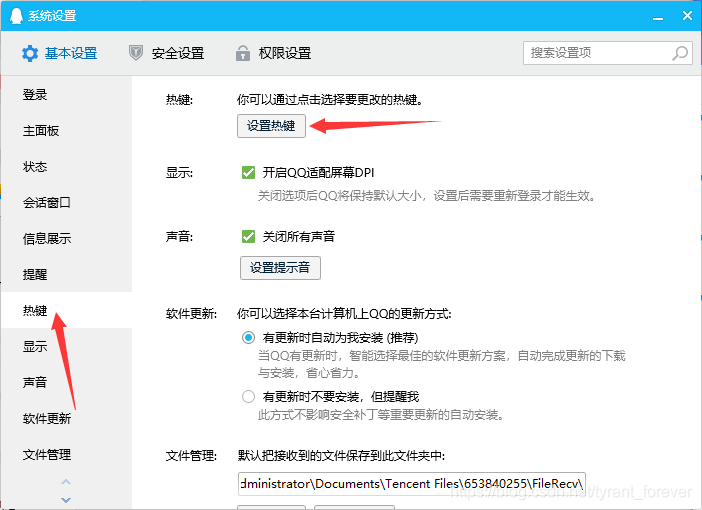Click the 设置热键 button
702x510 pixels.
click(271, 126)
